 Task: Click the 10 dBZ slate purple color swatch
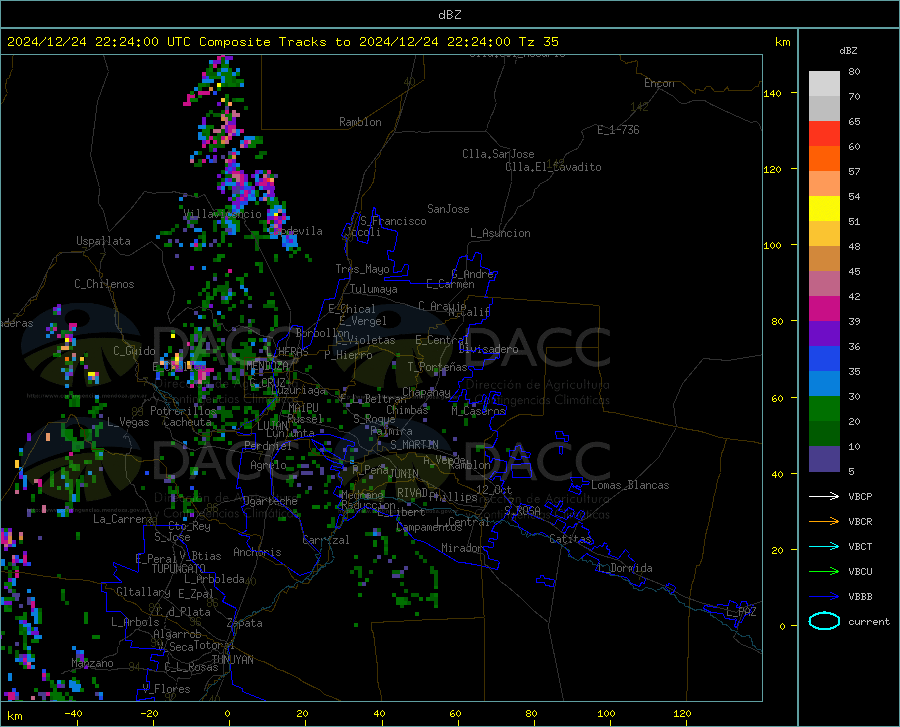[x=824, y=458]
